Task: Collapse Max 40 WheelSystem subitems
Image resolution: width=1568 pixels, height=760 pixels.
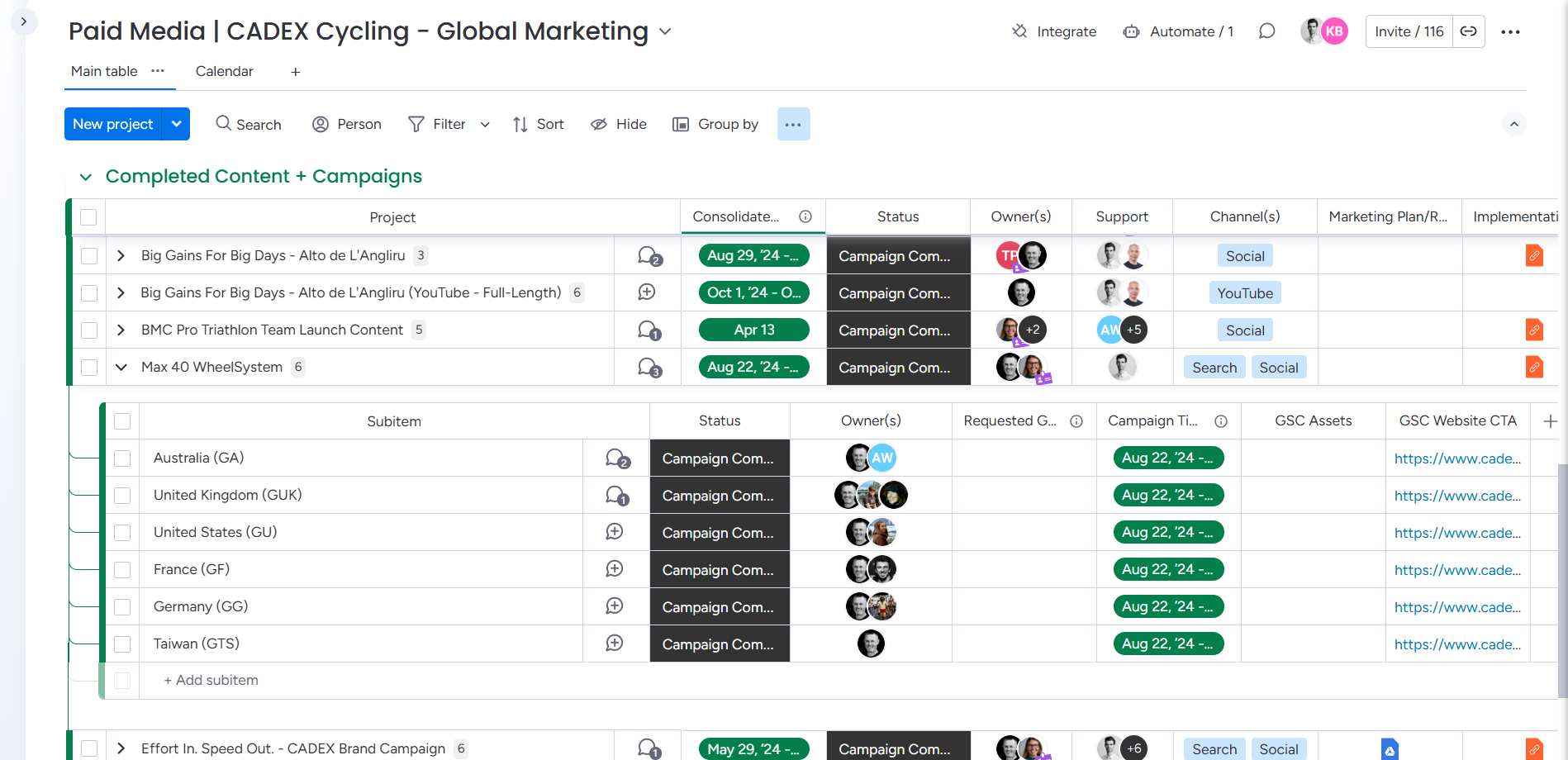Action: pos(121,368)
